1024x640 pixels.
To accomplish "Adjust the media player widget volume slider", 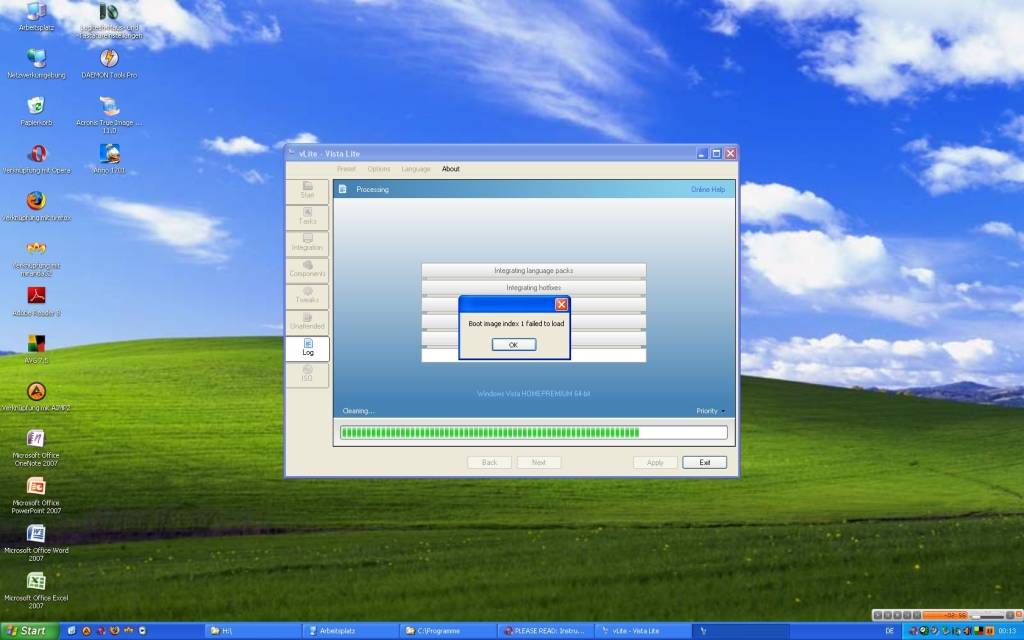I will (987, 615).
